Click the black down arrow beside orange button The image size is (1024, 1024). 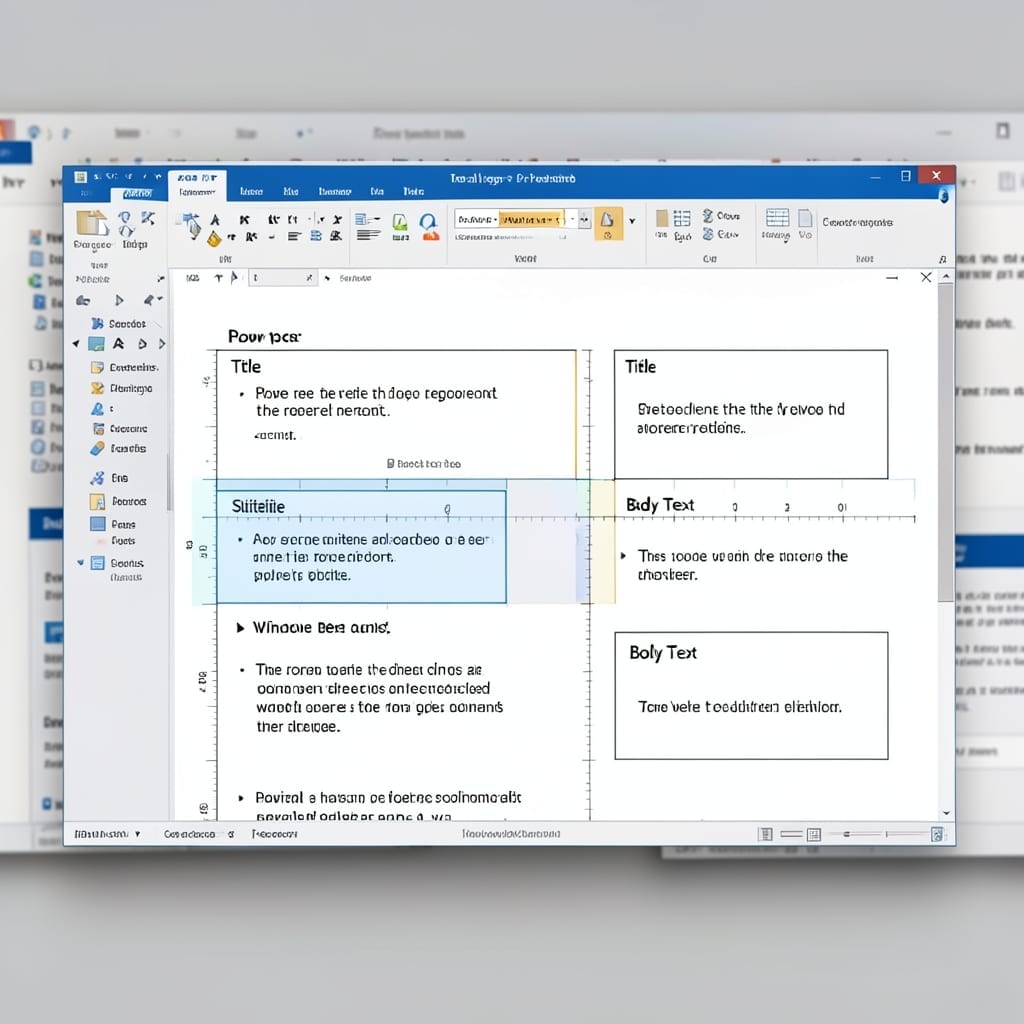click(632, 221)
